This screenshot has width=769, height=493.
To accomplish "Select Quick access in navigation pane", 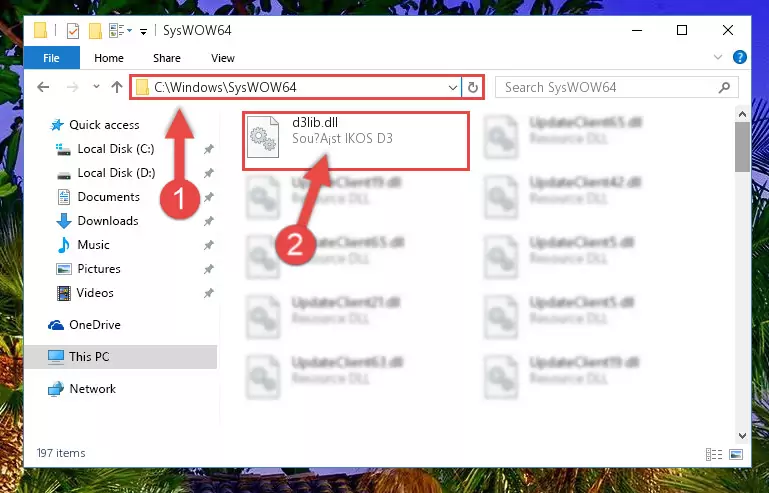I will [x=104, y=125].
